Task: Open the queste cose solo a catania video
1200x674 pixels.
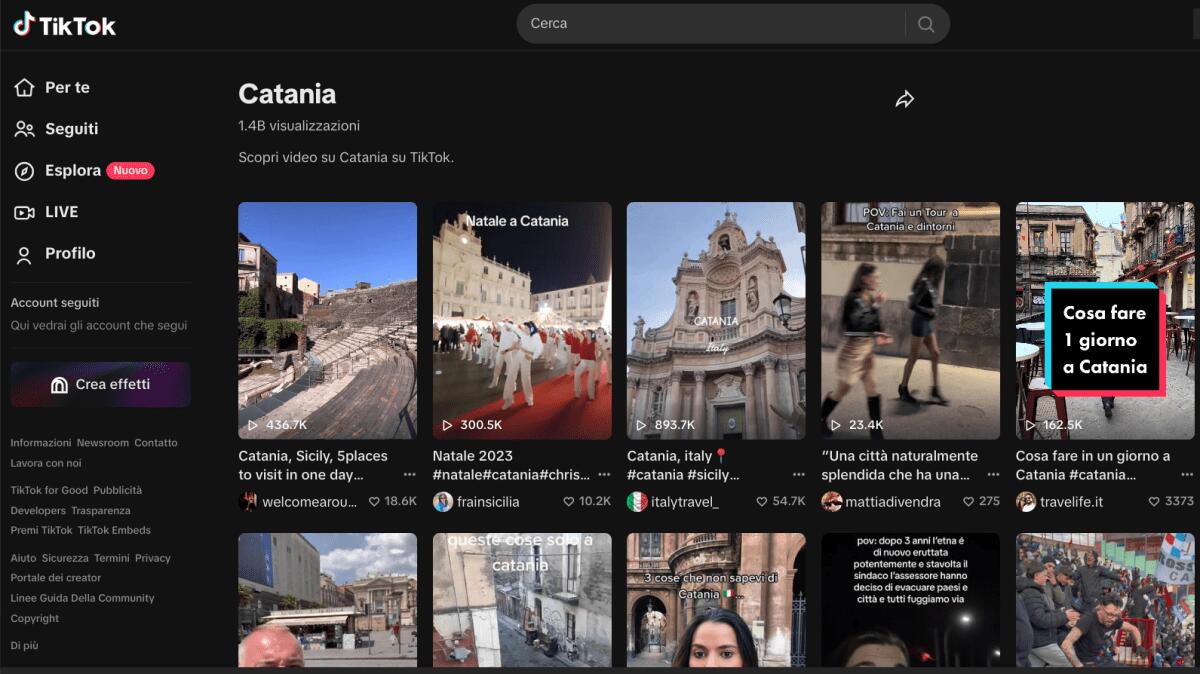Action: click(x=522, y=600)
